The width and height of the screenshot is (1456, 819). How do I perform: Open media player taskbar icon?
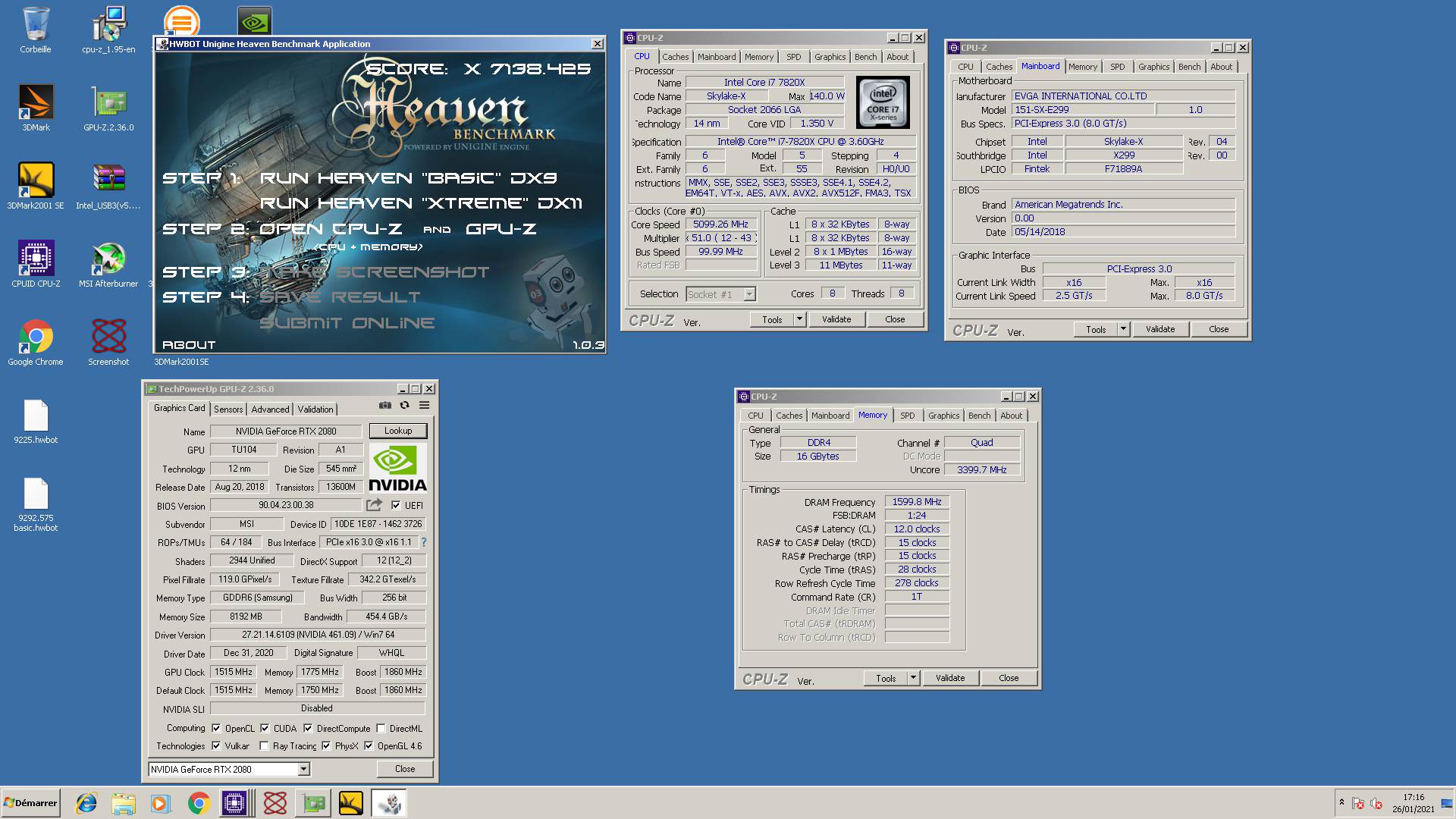pos(161,803)
